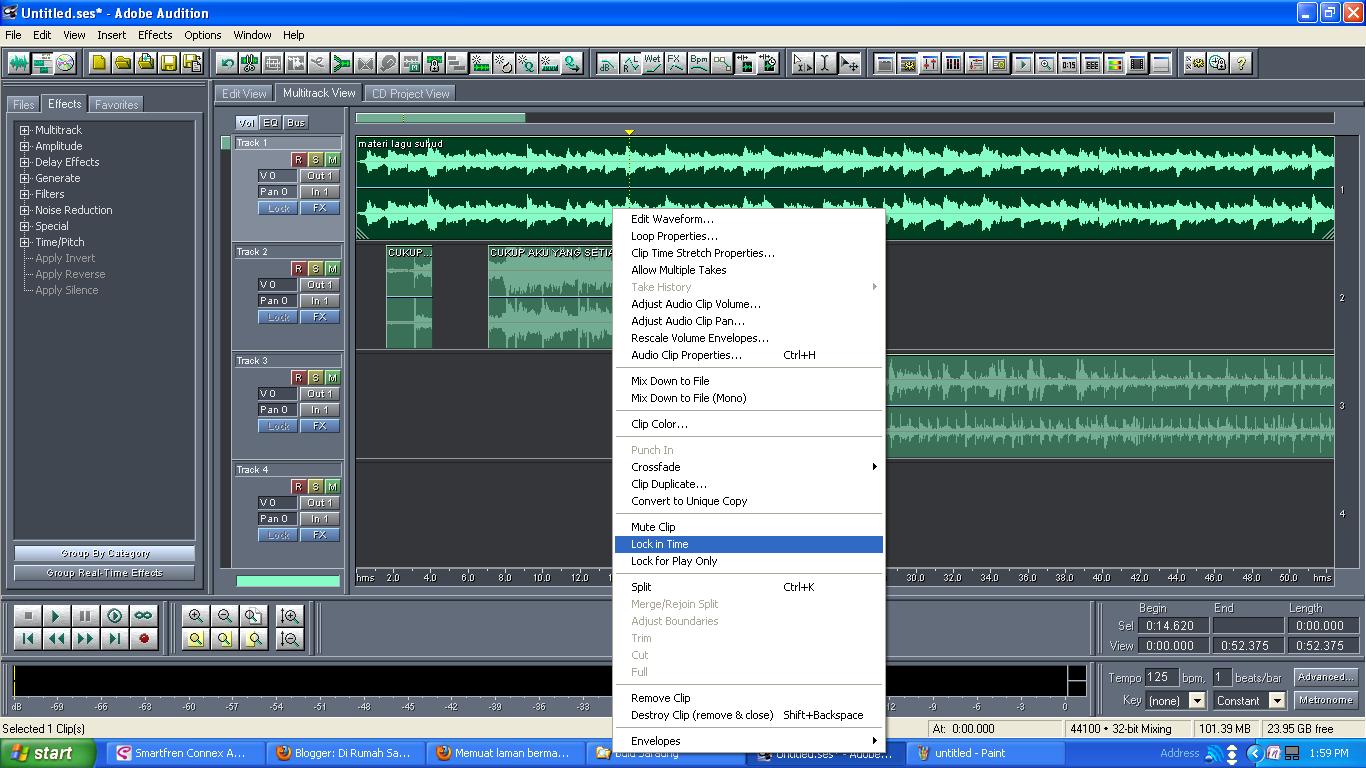
Task: Select the Move/Copy Clip arrow tool
Action: [x=849, y=63]
